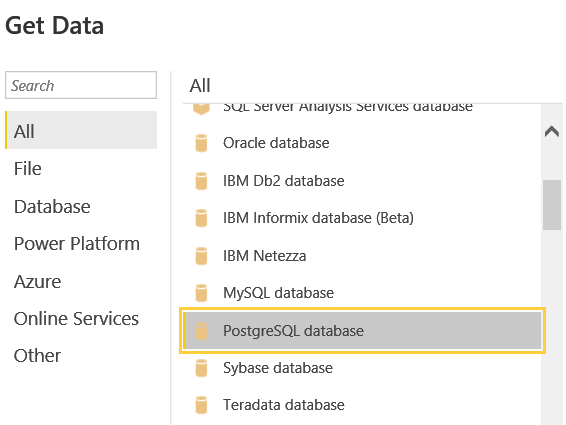Select the Azure category
The height and width of the screenshot is (425, 566).
click(x=37, y=282)
